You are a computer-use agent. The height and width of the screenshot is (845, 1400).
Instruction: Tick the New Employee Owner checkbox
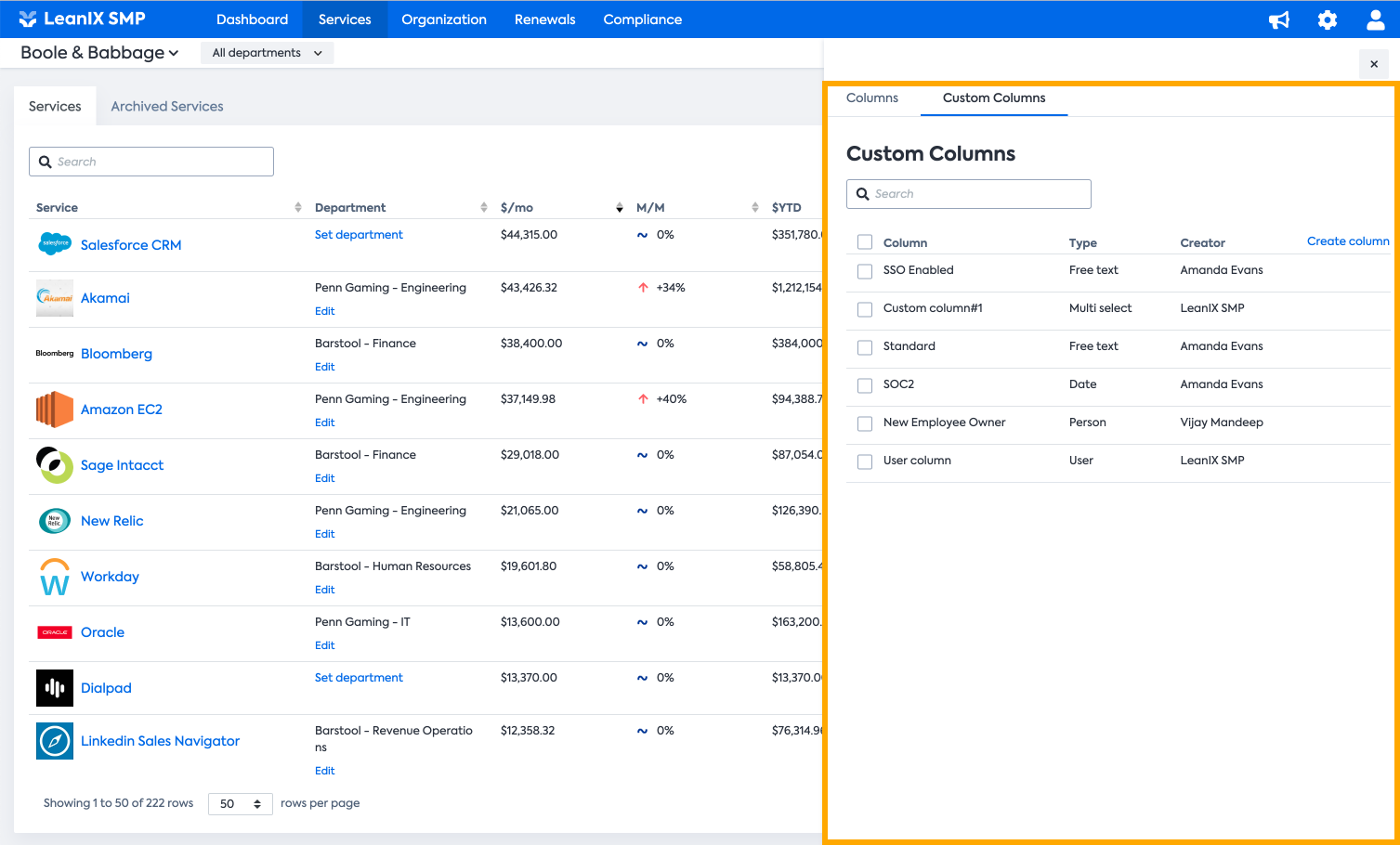pyautogui.click(x=865, y=423)
